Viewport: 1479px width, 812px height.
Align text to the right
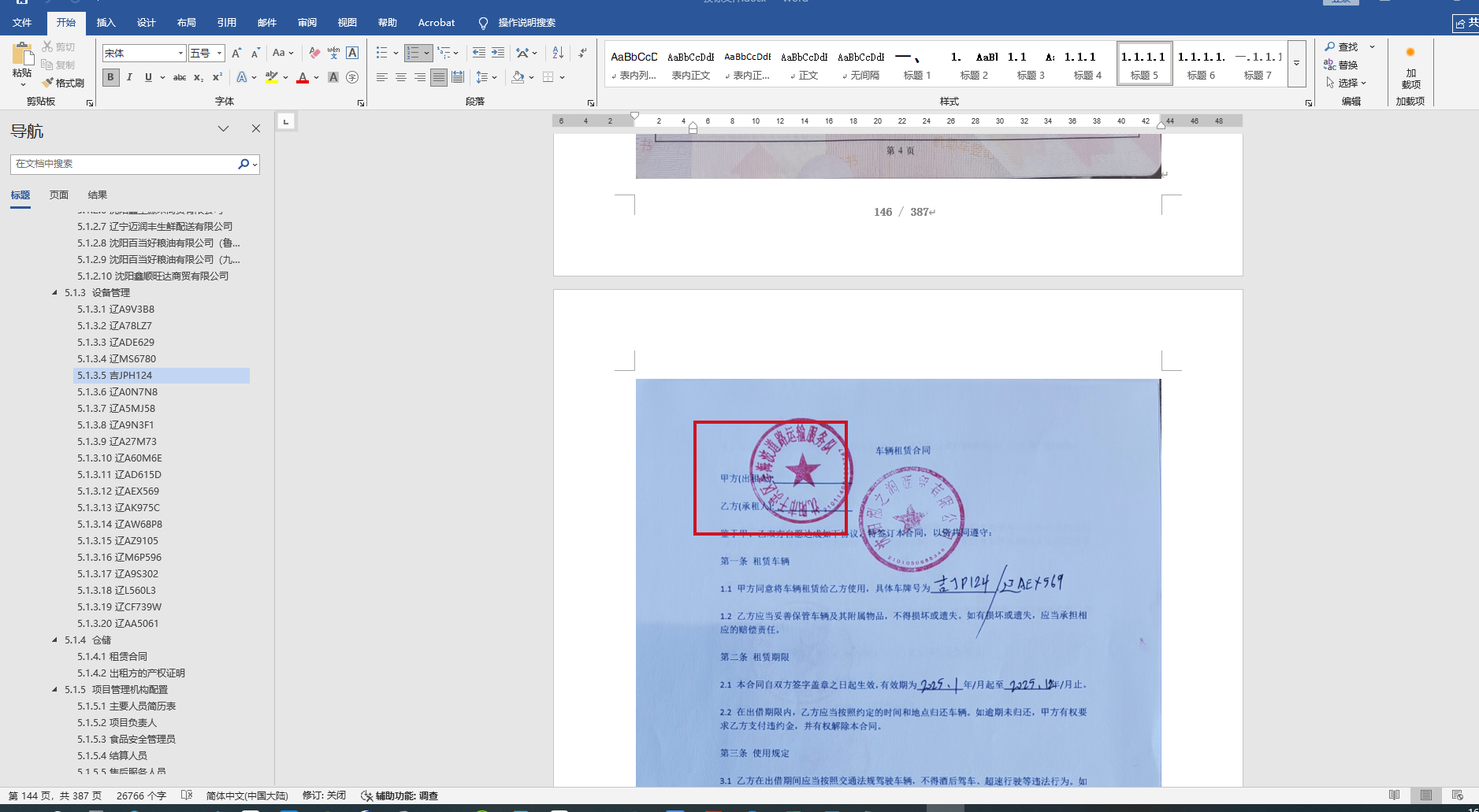pyautogui.click(x=420, y=77)
